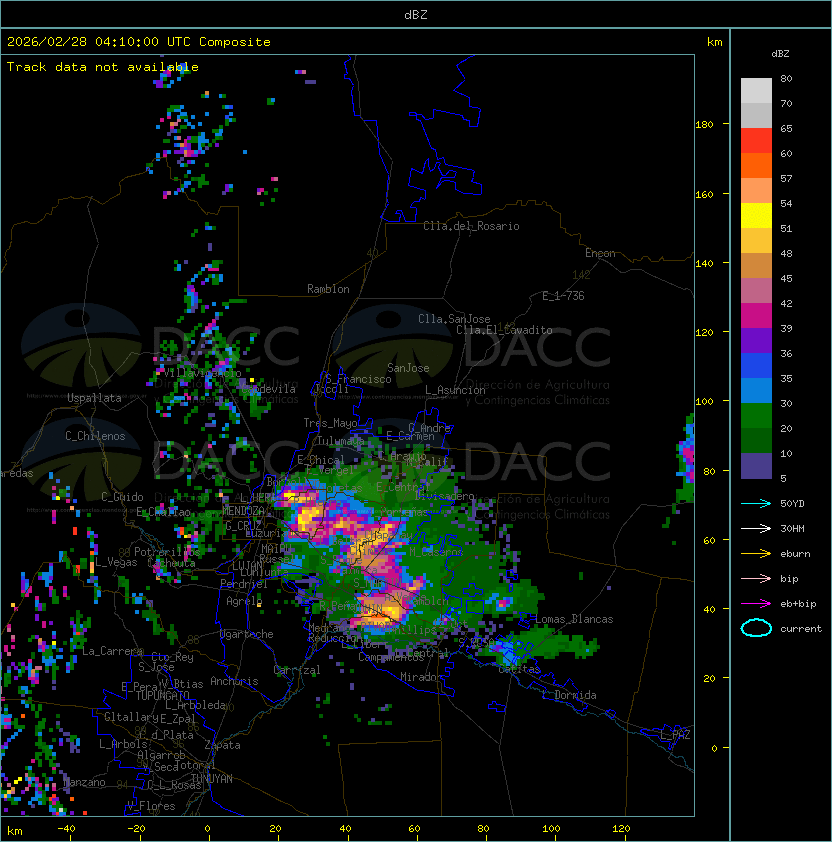Viewport: 832px width, 842px height.
Task: Click the 'S_Francisco' place label
Action: click(358, 379)
